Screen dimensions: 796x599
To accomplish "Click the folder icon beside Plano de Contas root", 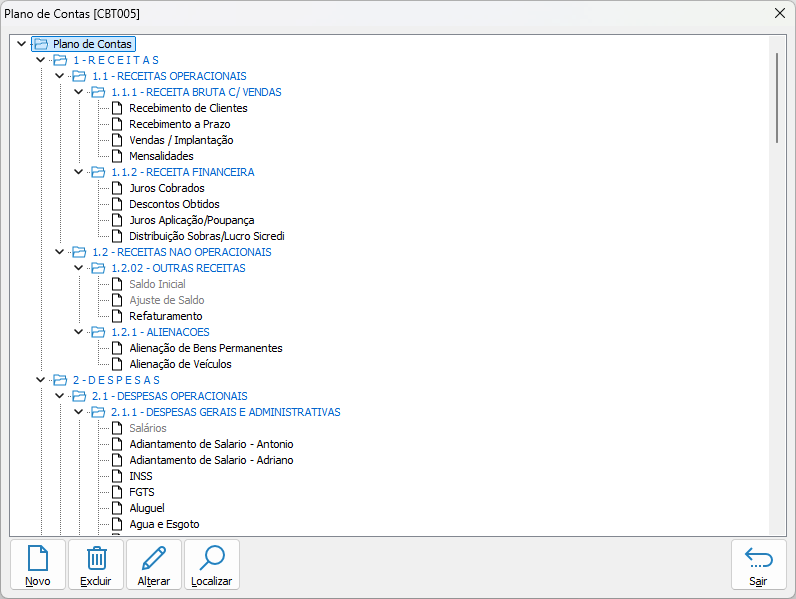I will [41, 44].
